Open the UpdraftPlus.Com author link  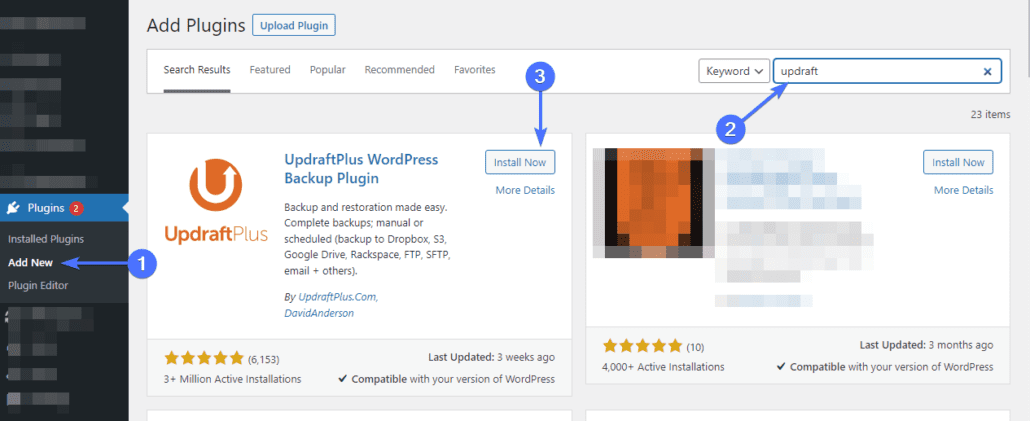[338, 297]
